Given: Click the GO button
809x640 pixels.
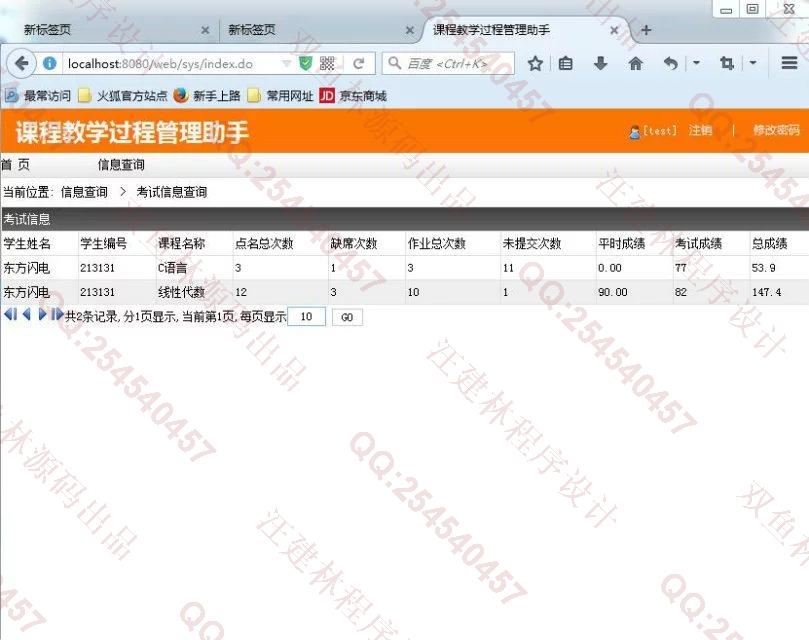Looking at the screenshot, I should [x=347, y=317].
